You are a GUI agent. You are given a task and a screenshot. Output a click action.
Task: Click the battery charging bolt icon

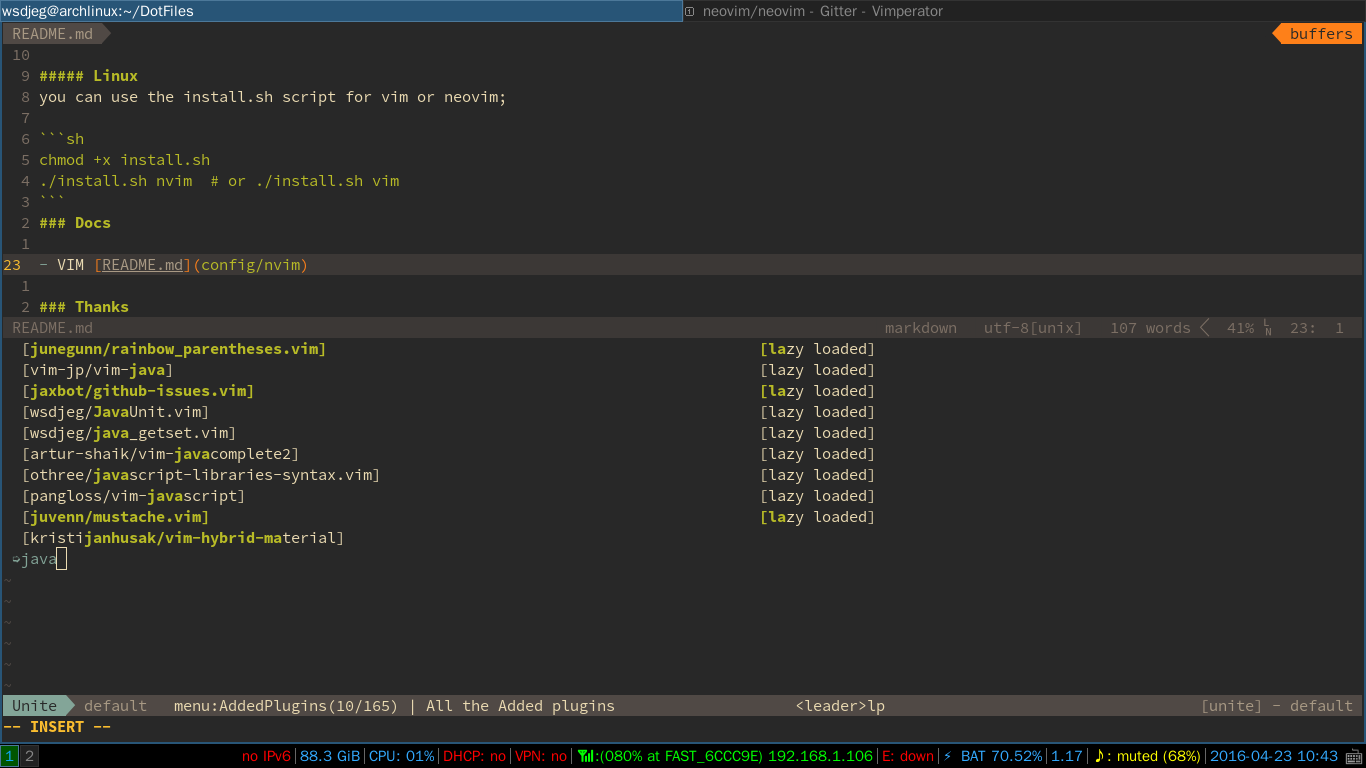[x=948, y=756]
